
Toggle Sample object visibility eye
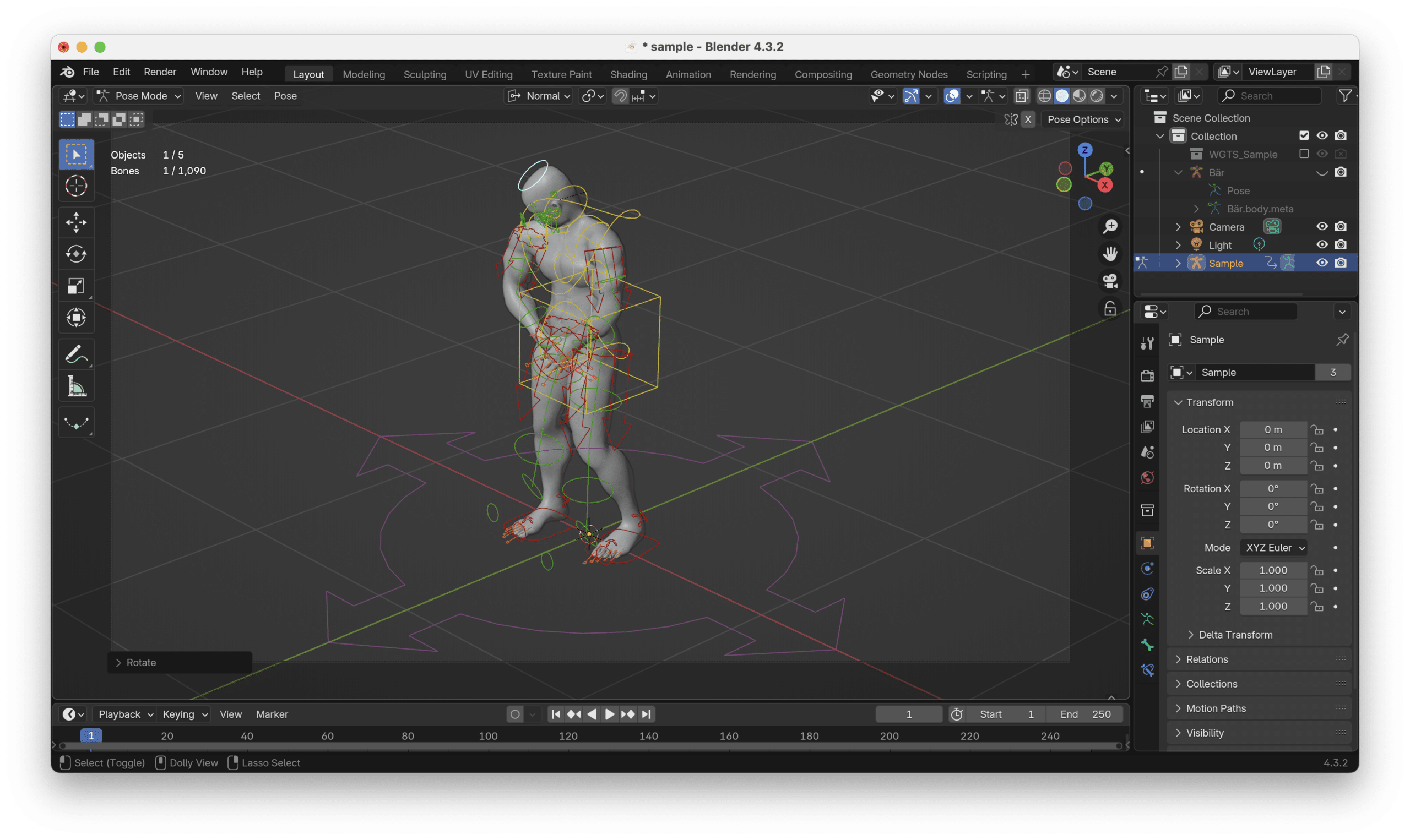click(x=1322, y=263)
